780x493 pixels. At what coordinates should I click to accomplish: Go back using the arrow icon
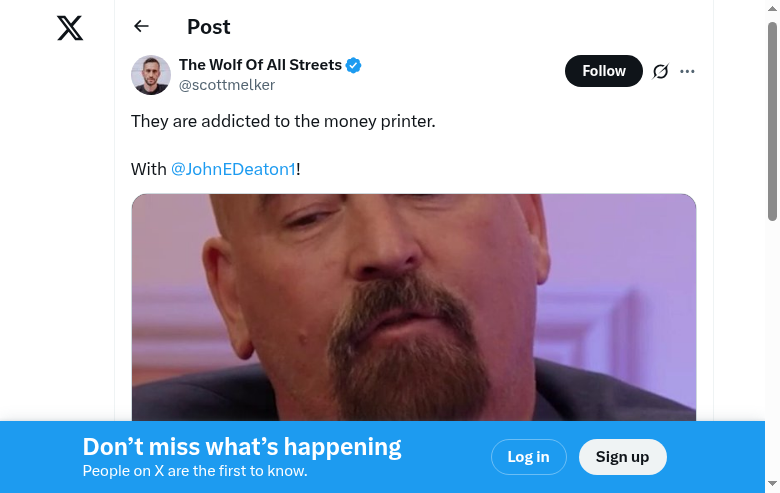[141, 27]
